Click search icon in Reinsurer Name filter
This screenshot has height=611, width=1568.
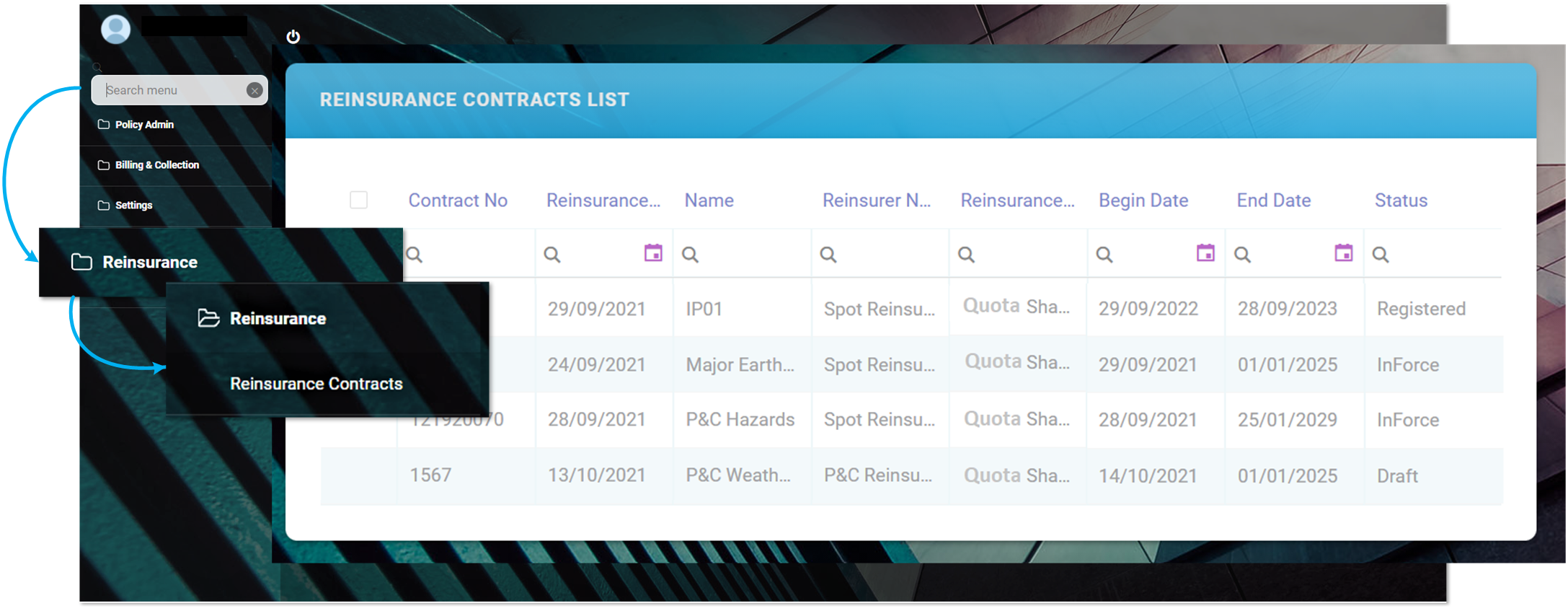click(x=828, y=255)
